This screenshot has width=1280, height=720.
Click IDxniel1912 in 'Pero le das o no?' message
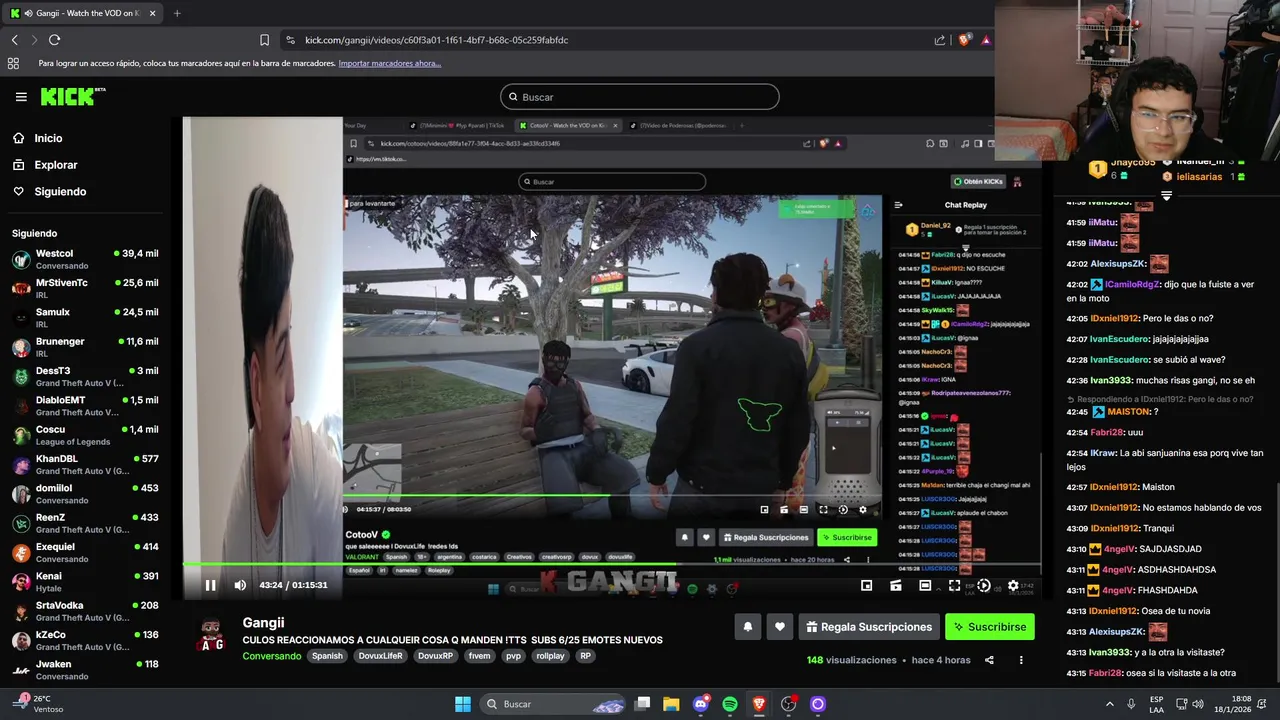[x=1114, y=318]
